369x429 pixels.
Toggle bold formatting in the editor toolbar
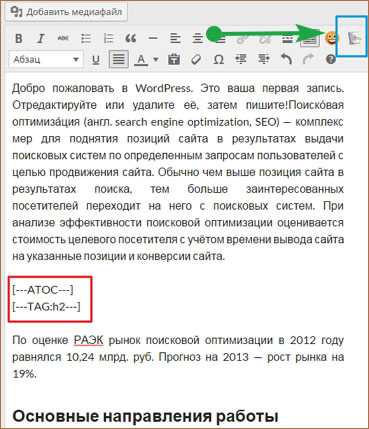pos(19,38)
